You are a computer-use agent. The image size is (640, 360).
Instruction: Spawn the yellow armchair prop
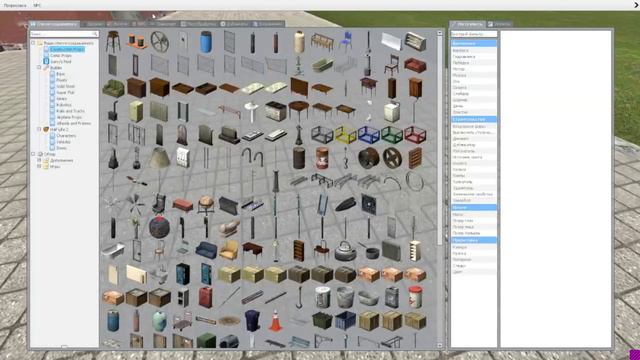(x=229, y=251)
